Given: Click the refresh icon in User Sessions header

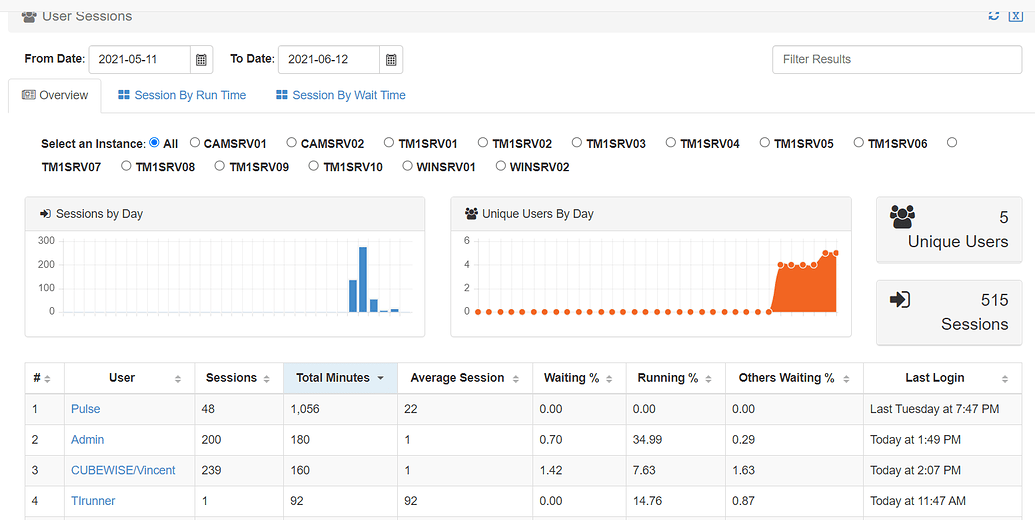Looking at the screenshot, I should 993,15.
